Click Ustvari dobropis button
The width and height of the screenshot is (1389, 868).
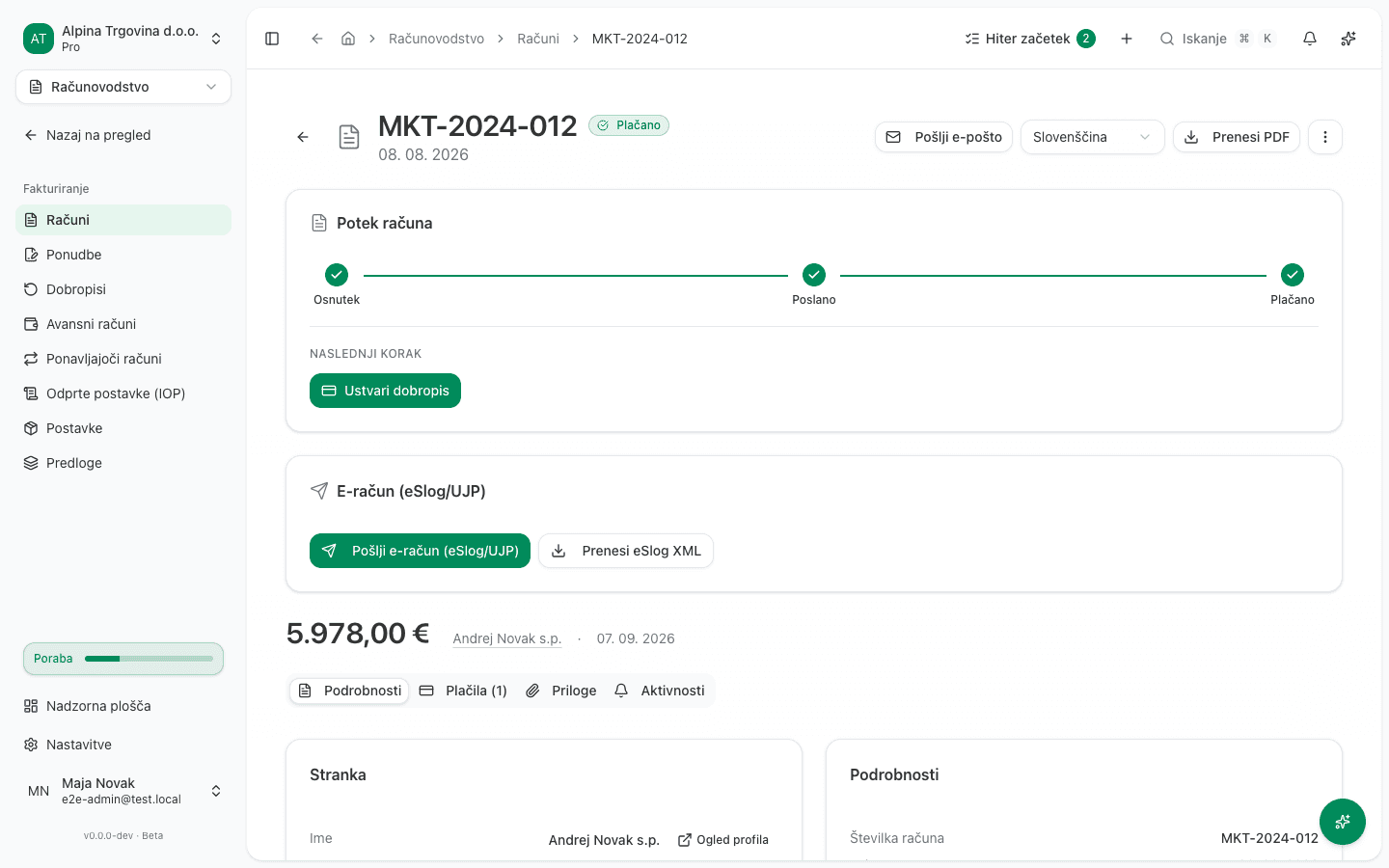385,391
